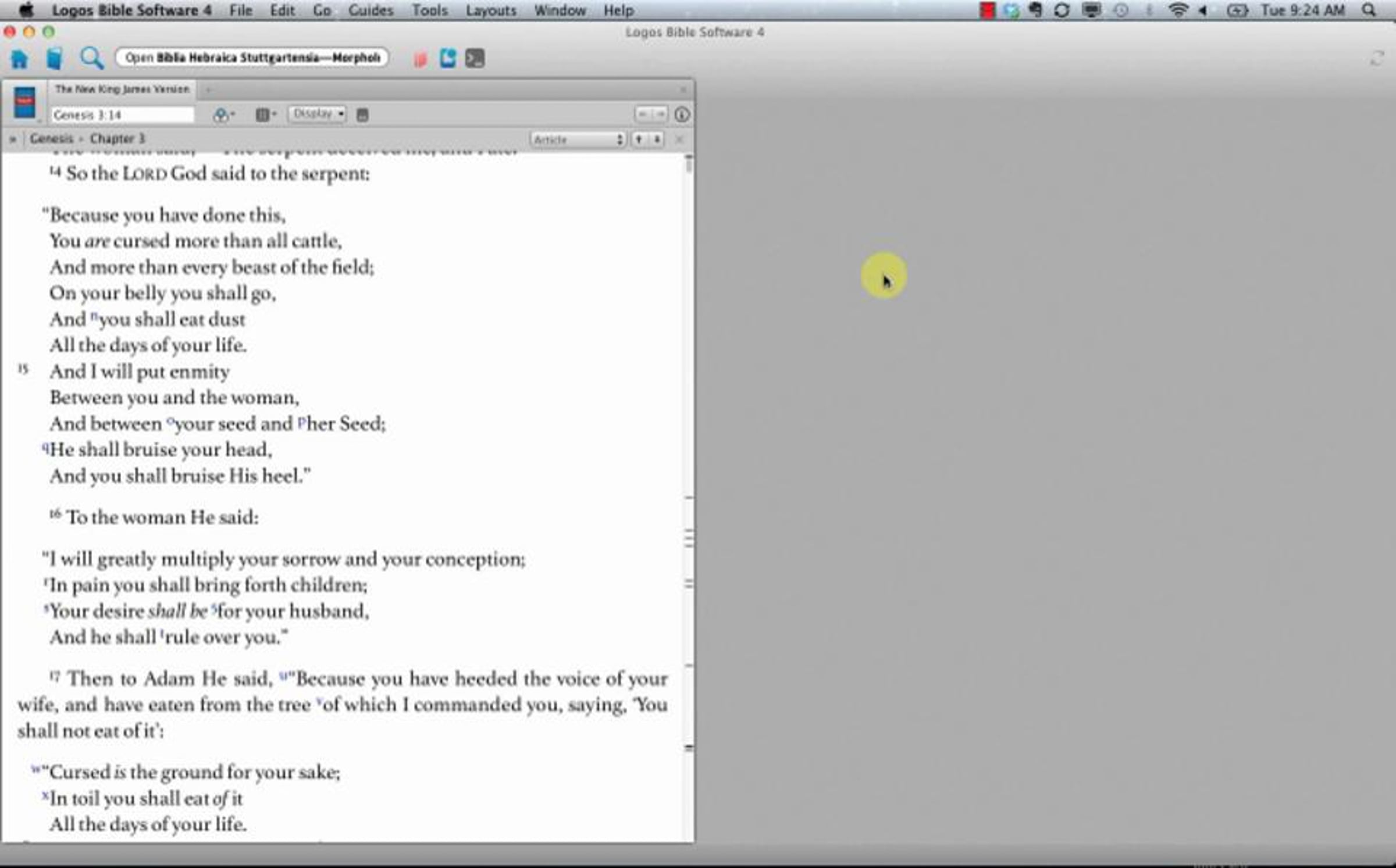The height and width of the screenshot is (868, 1396).
Task: Click the blue shortcut icon beside the red one
Action: (x=447, y=58)
